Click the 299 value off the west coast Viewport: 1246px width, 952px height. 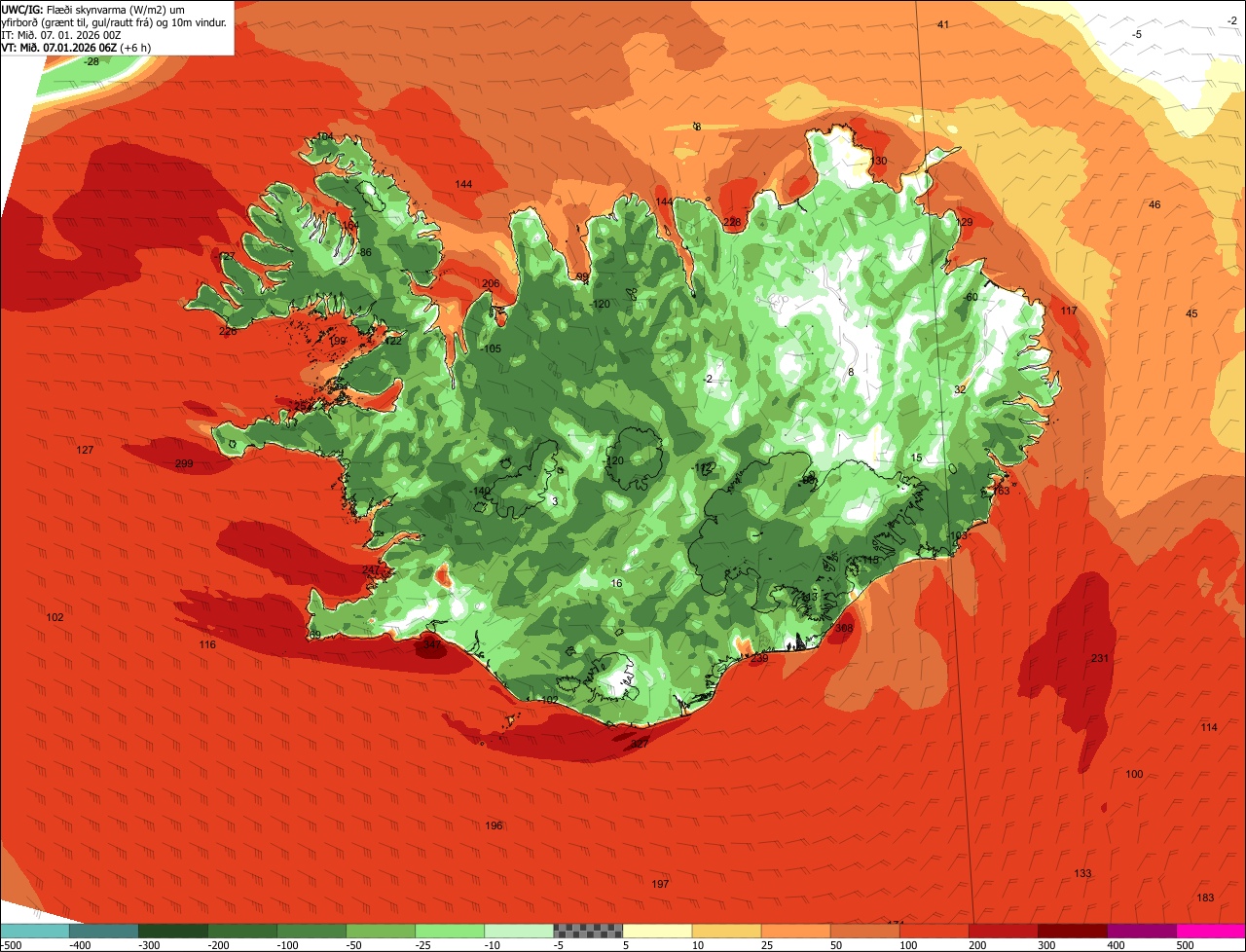184,463
